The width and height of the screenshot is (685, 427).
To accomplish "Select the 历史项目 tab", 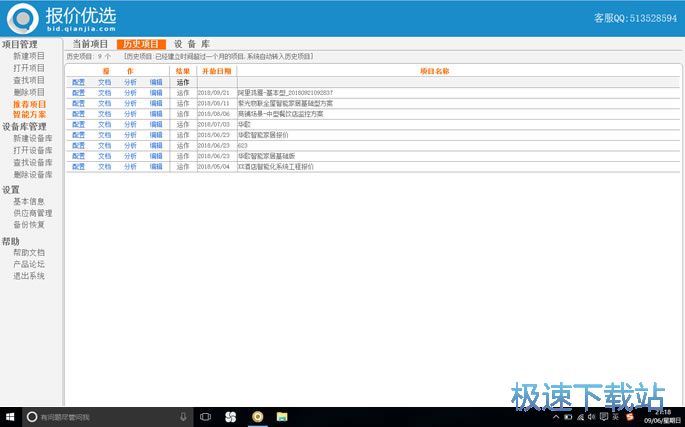I will pos(140,44).
